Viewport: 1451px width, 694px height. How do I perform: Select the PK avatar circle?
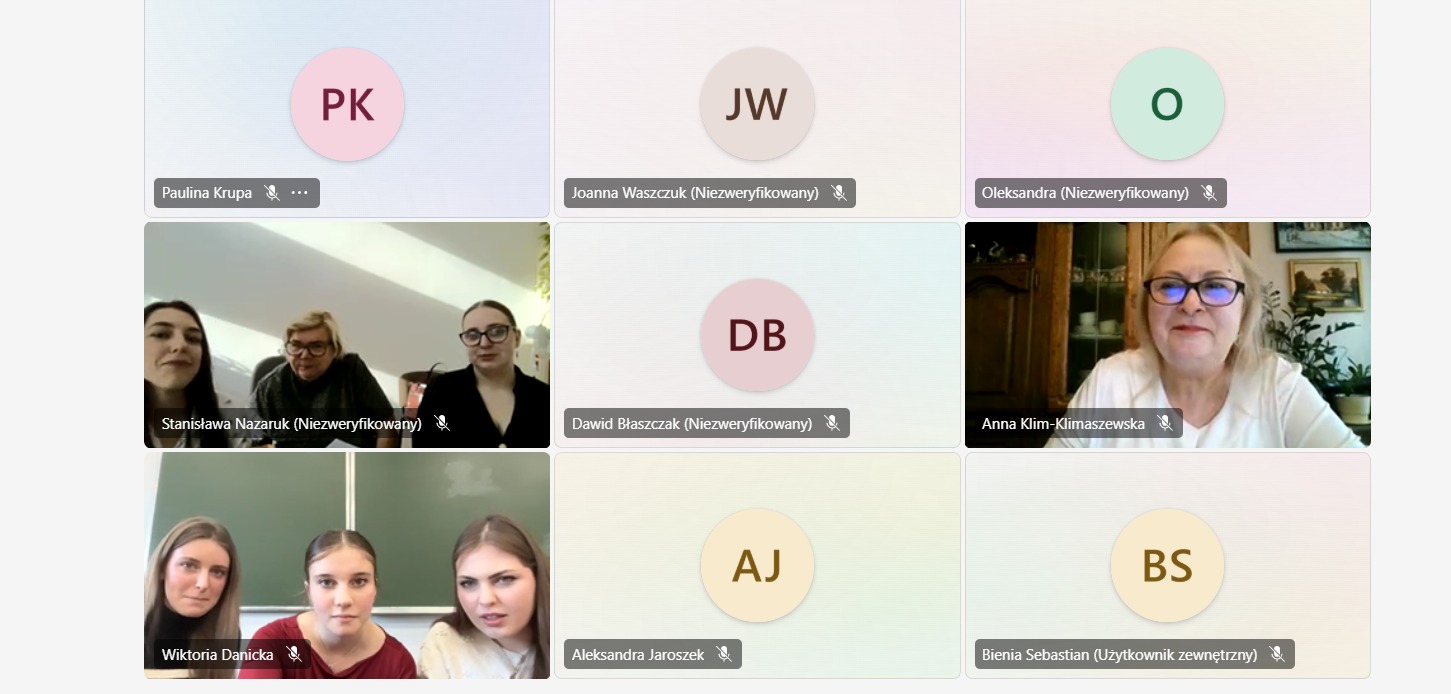click(x=347, y=104)
